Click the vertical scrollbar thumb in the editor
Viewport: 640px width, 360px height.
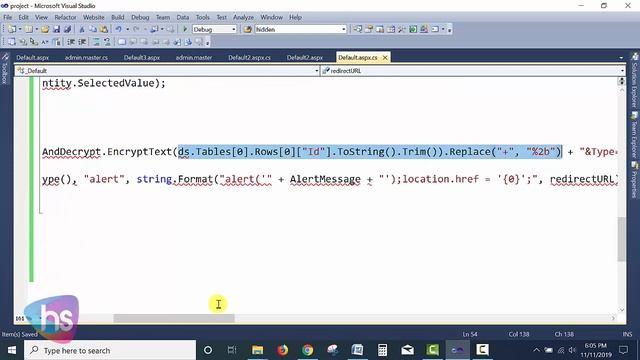pos(621,239)
